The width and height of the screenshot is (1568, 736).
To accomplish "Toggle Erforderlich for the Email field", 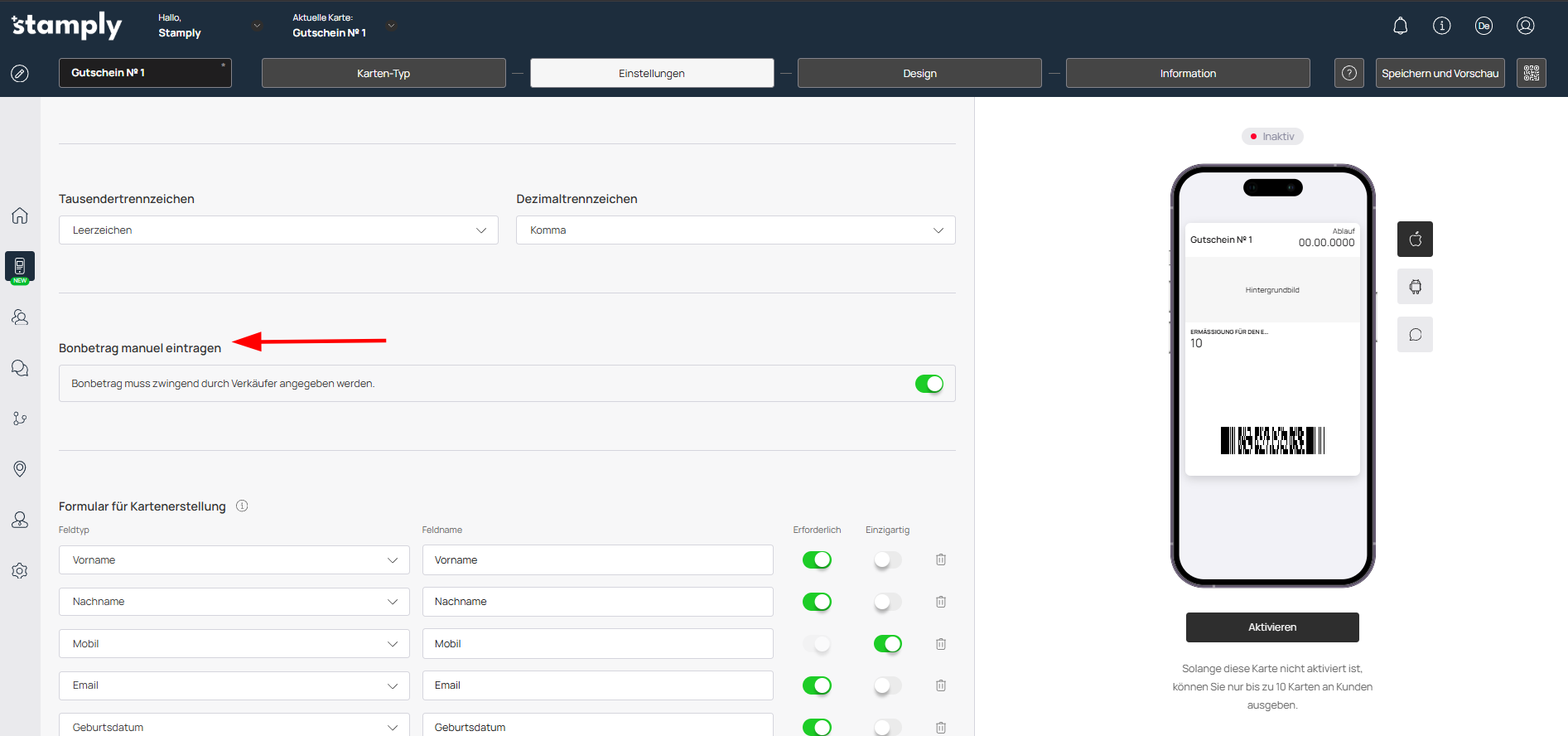I will pyautogui.click(x=817, y=685).
